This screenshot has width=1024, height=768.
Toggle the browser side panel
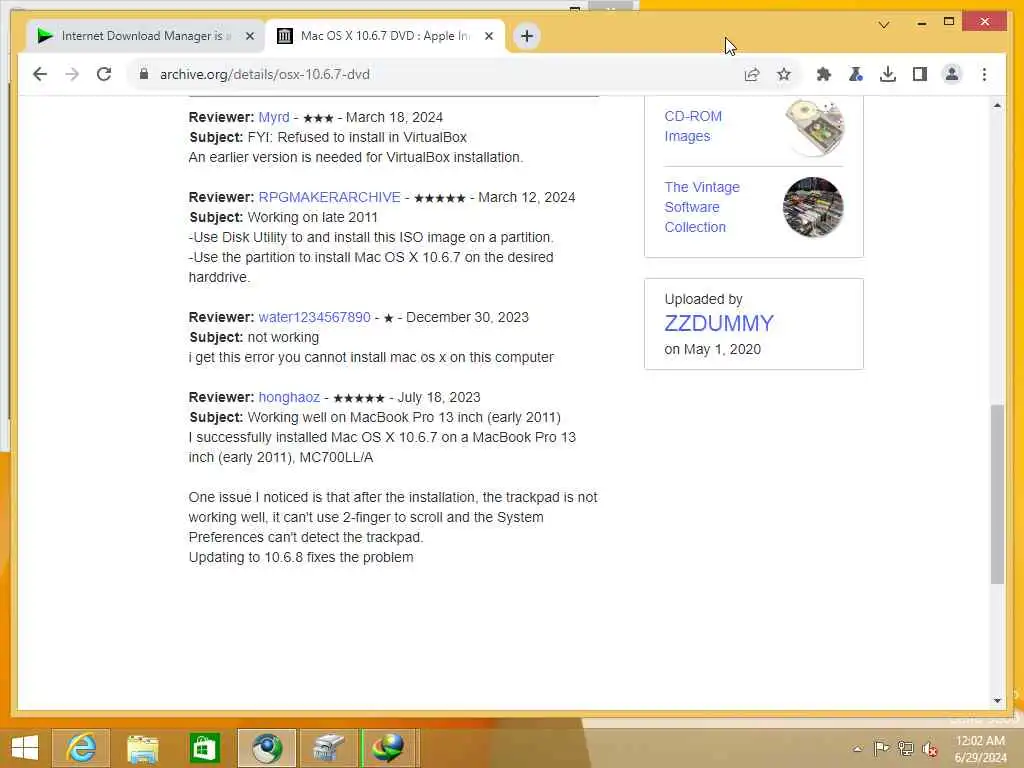point(920,74)
